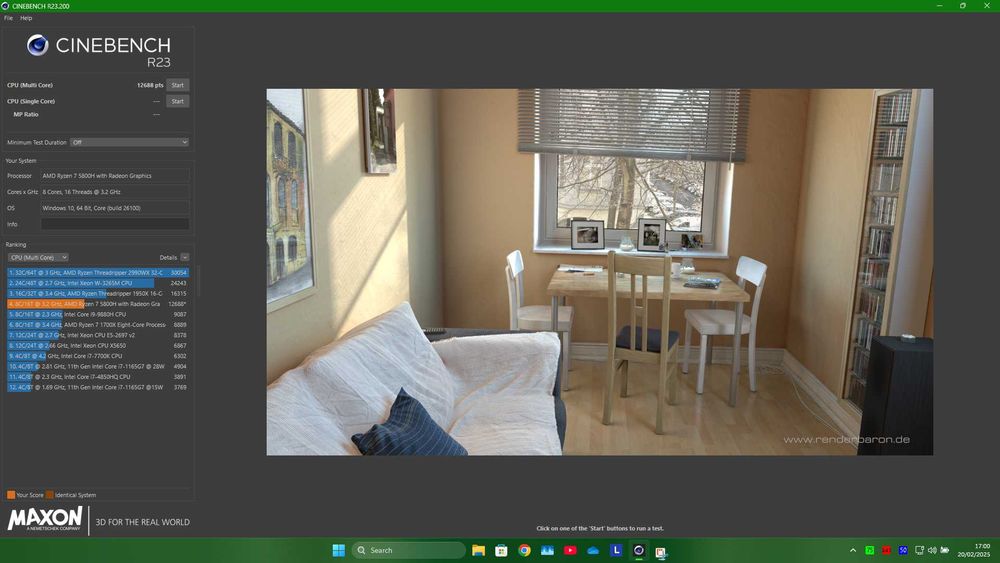Screen dimensions: 1000x563
Task: Select ranking row 6 AMD Ryzen 7 1700X
Action: (x=98, y=325)
